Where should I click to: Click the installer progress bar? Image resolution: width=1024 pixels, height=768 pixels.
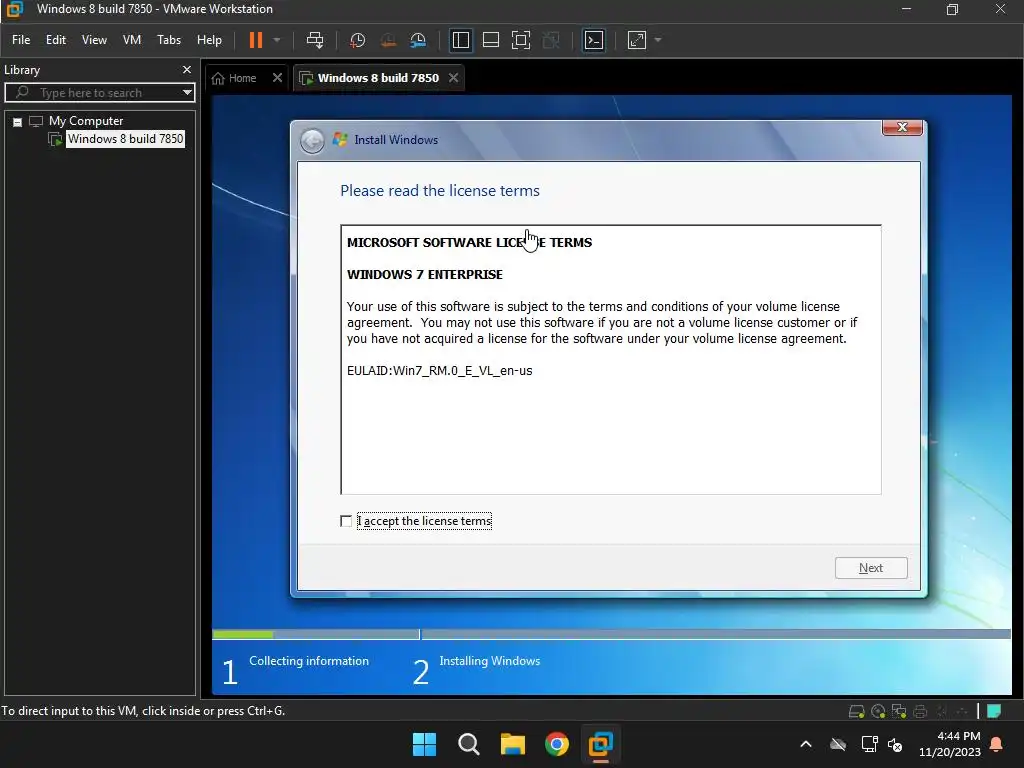(x=611, y=634)
